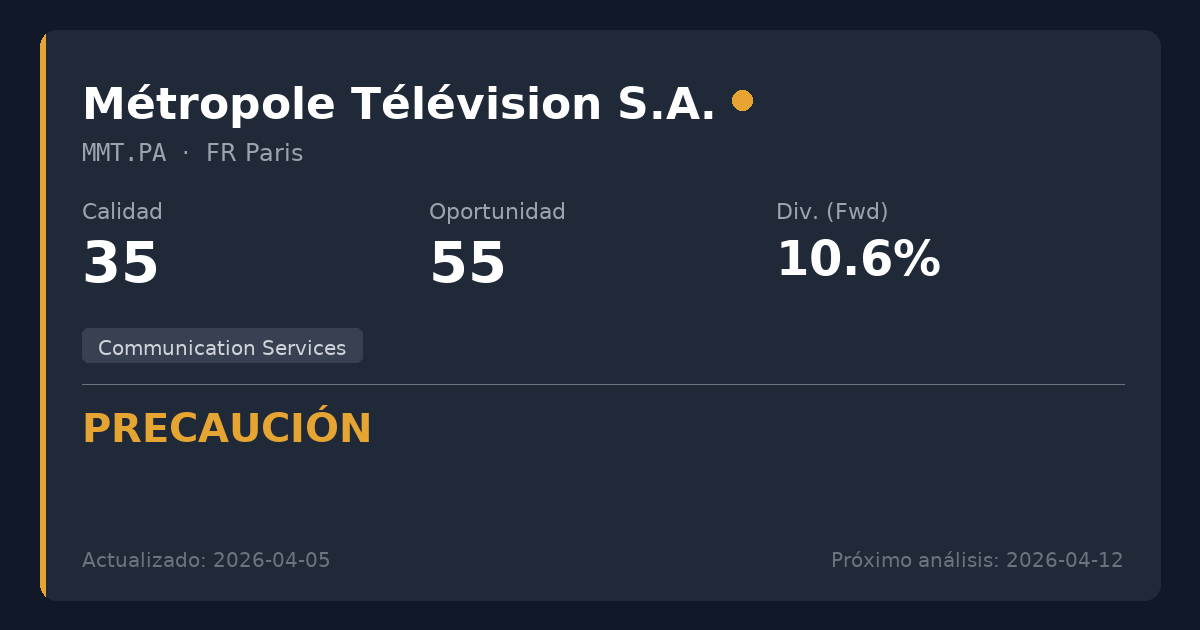1200x630 pixels.
Task: Select the MMT.PA ticker symbol
Action: [124, 153]
